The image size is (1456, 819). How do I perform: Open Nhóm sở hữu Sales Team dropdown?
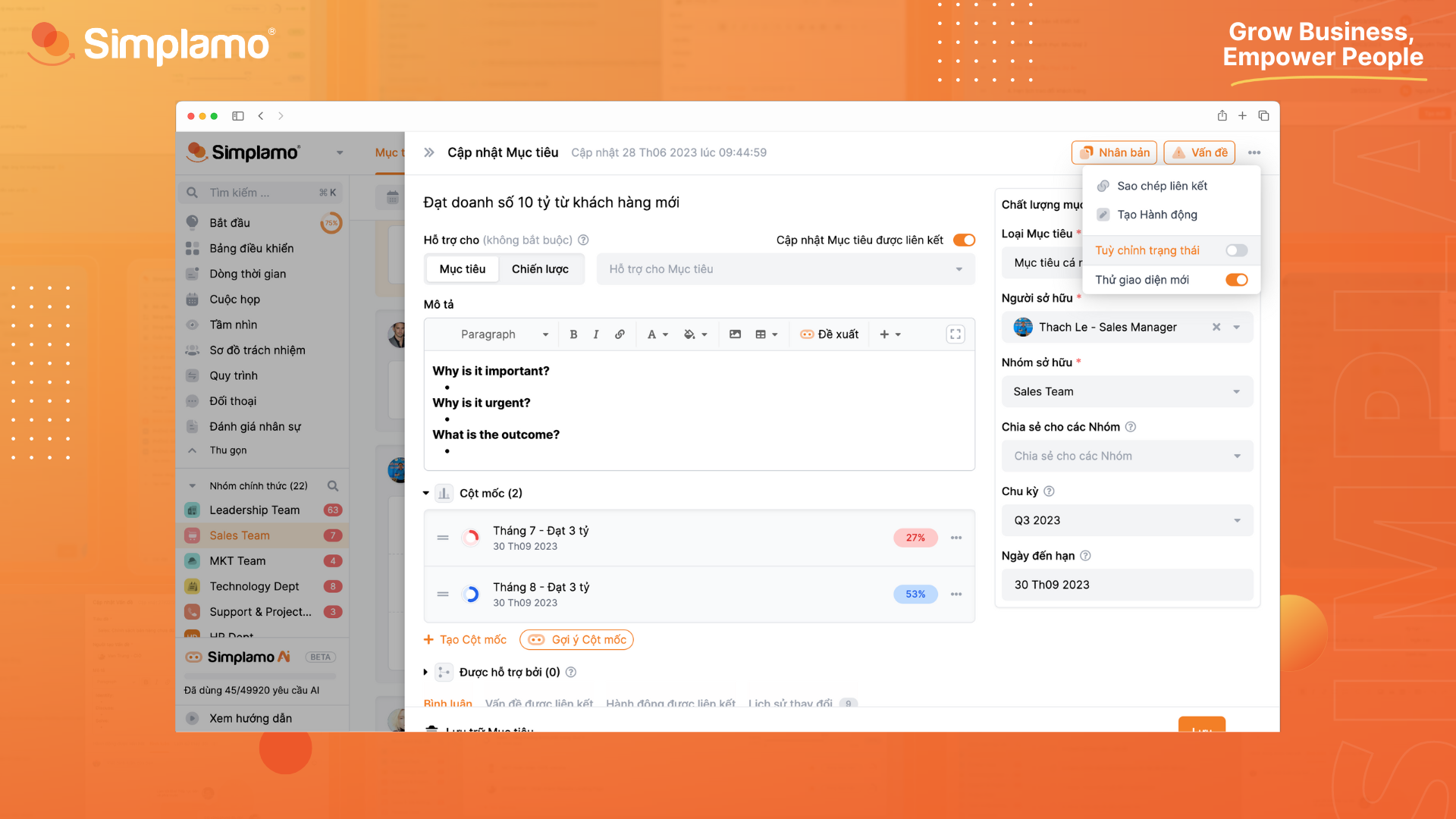click(x=1127, y=391)
